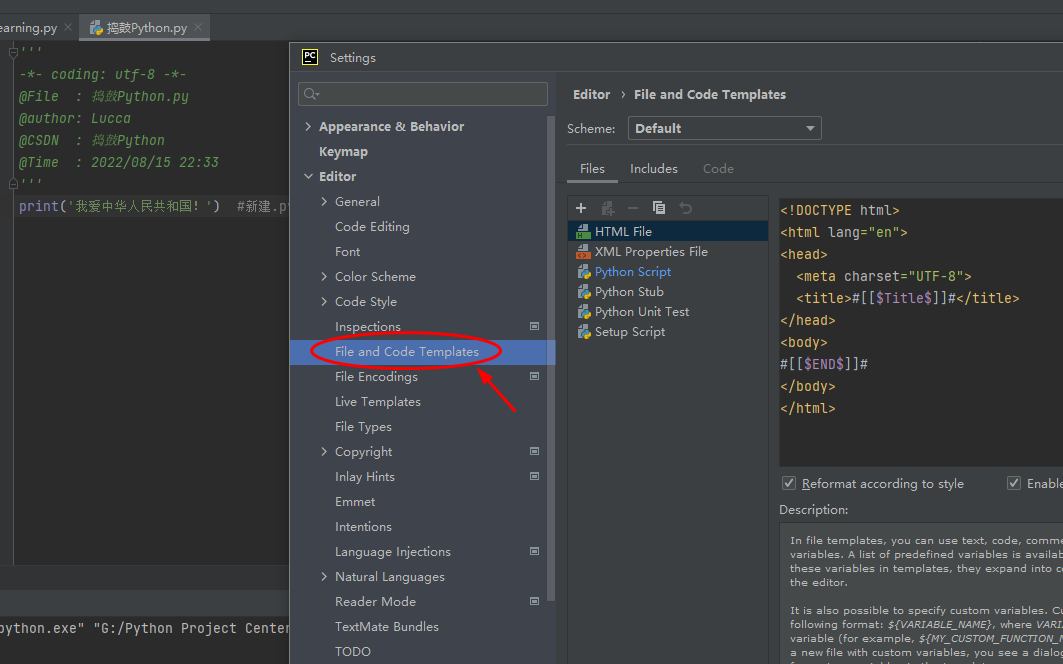Switch to the Code tab
This screenshot has height=664, width=1063.
(x=718, y=169)
